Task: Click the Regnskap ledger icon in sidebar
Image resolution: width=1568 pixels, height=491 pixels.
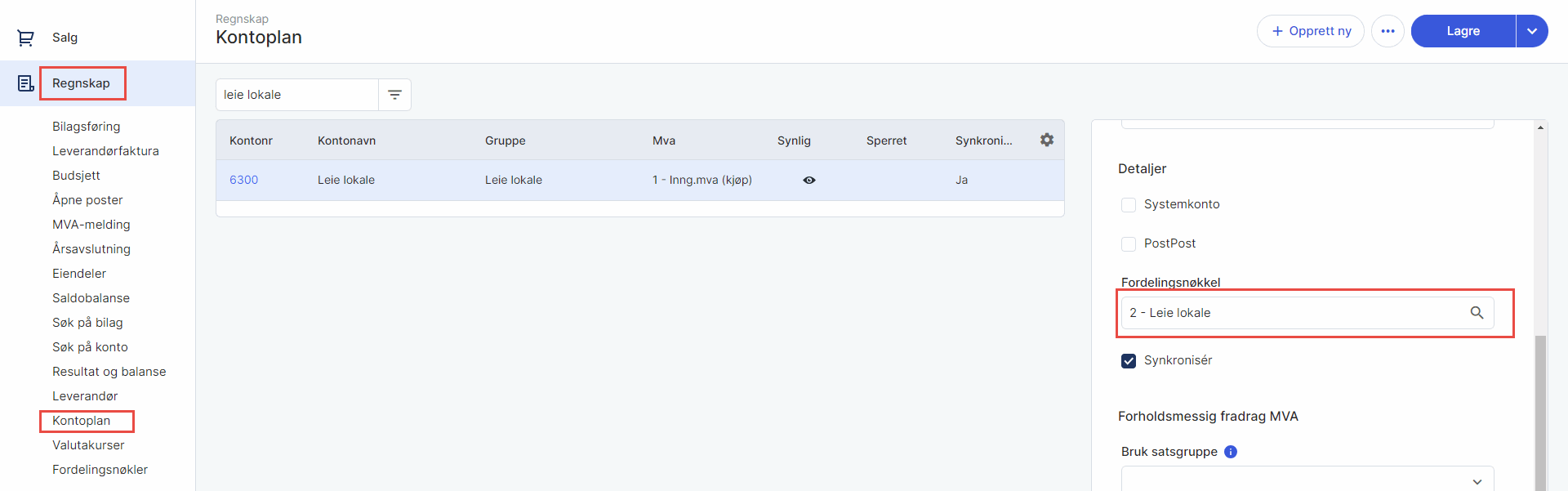Action: click(25, 83)
